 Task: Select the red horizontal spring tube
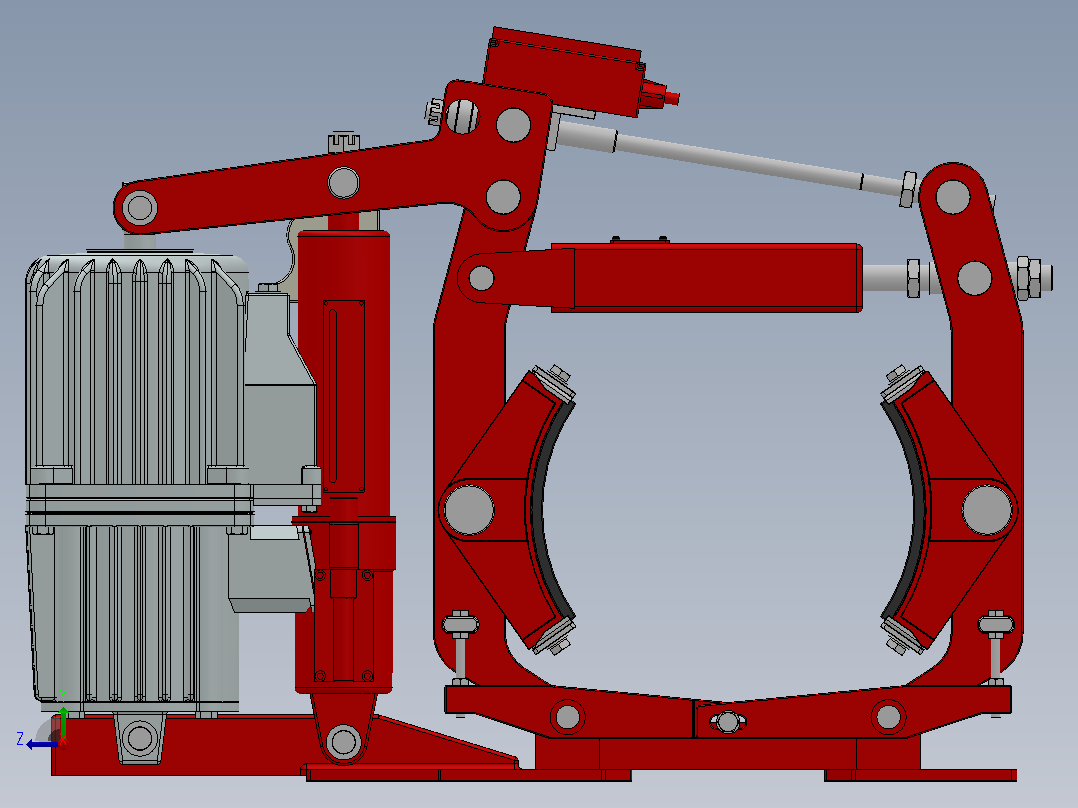[x=707, y=278]
